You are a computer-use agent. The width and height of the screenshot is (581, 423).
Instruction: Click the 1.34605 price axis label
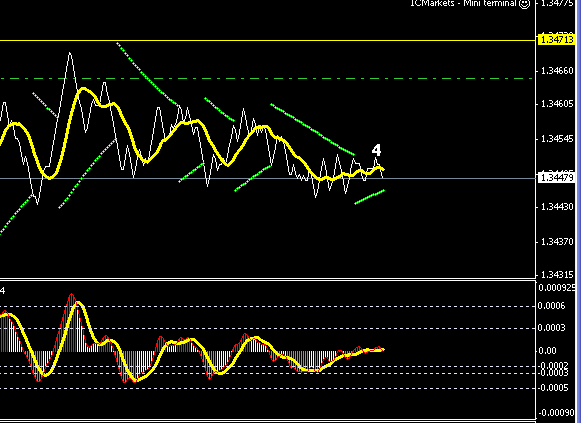557,104
